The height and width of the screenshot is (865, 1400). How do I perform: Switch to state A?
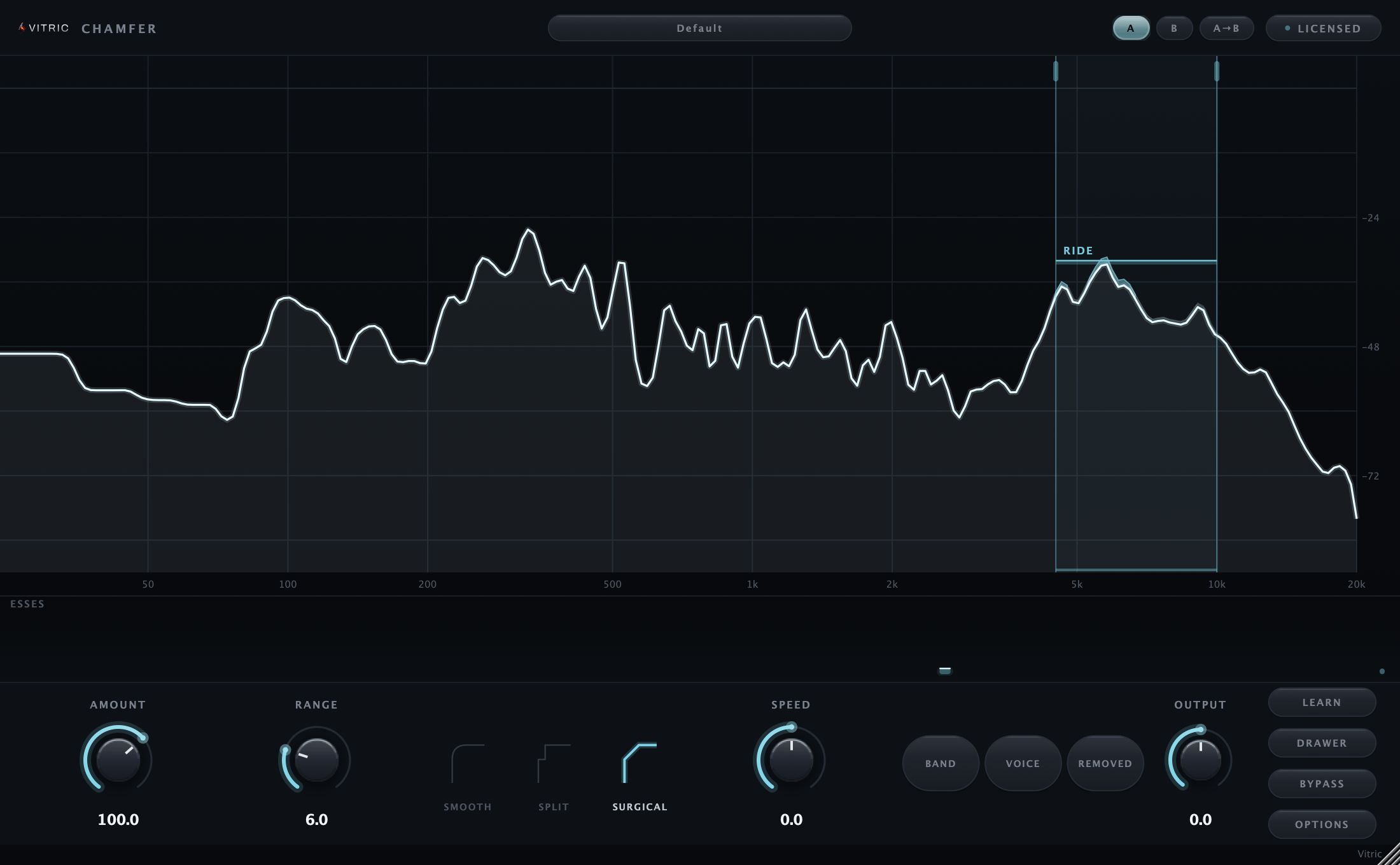(x=1131, y=28)
